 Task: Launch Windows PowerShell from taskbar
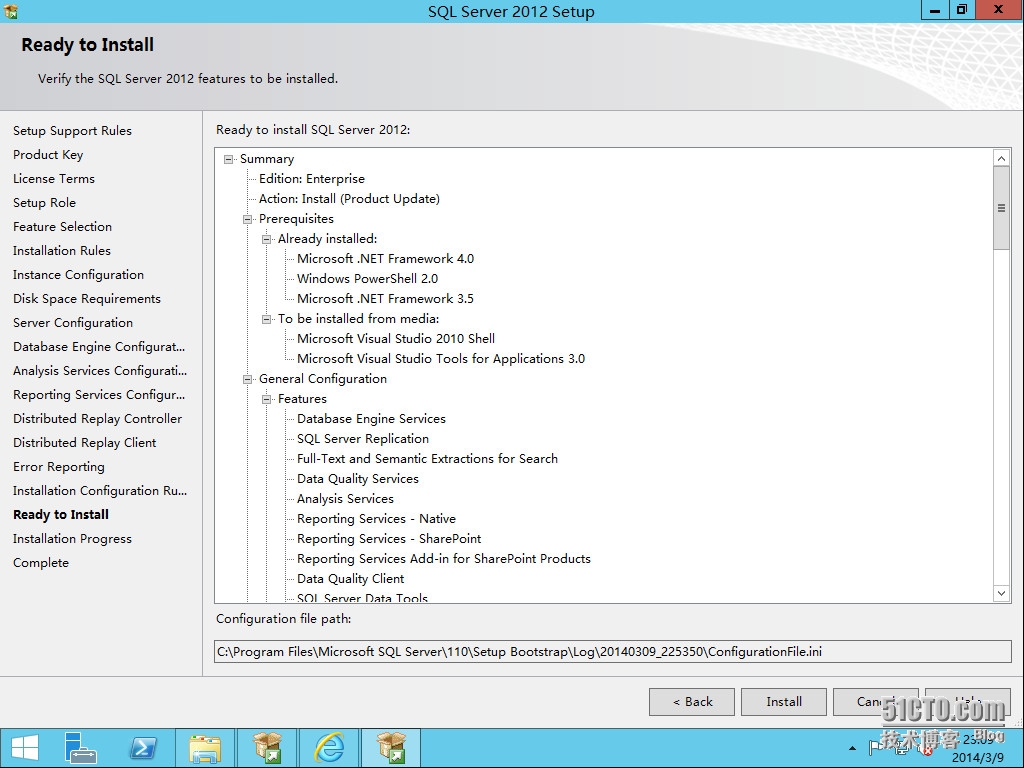(x=142, y=748)
